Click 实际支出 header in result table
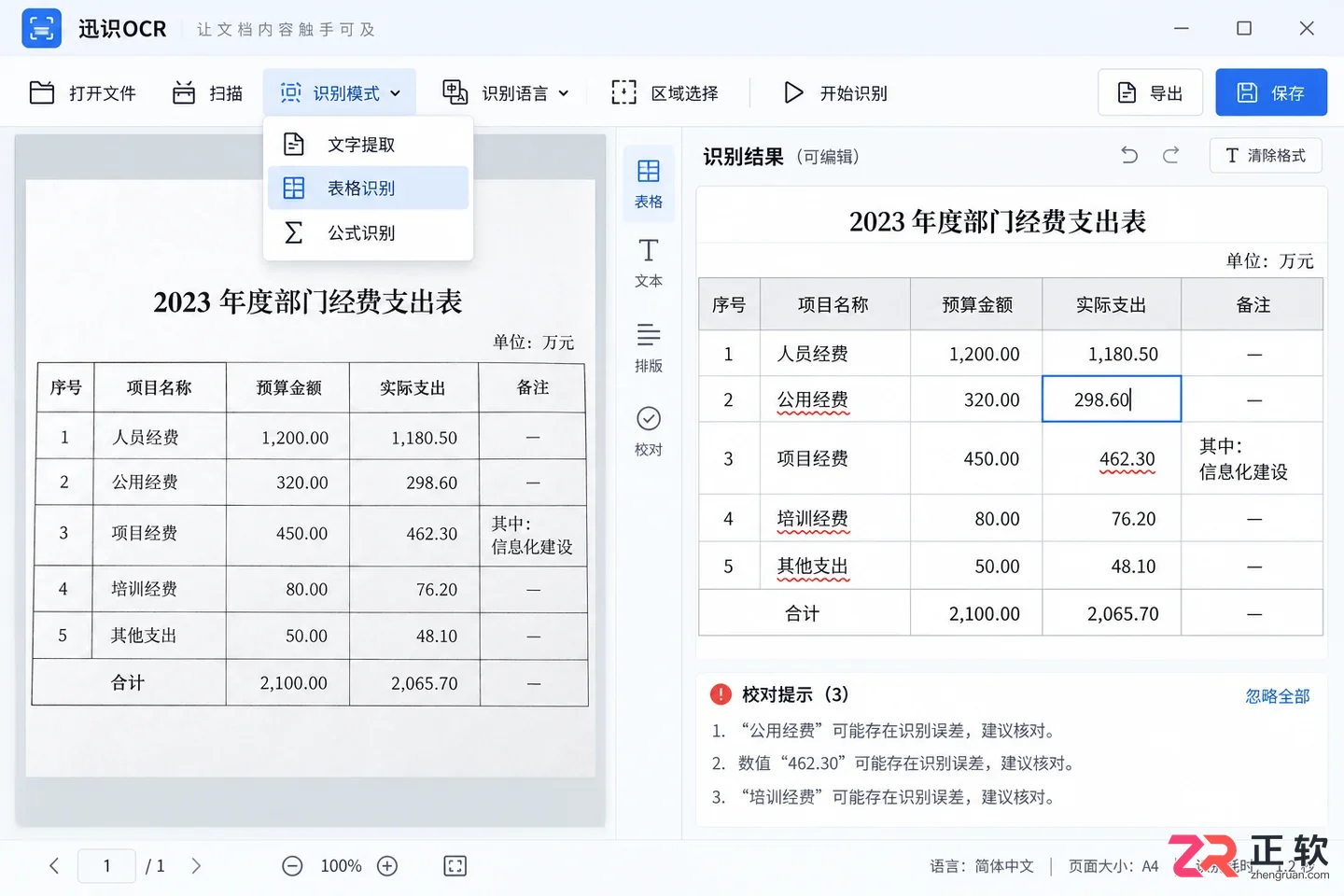 click(x=1112, y=304)
